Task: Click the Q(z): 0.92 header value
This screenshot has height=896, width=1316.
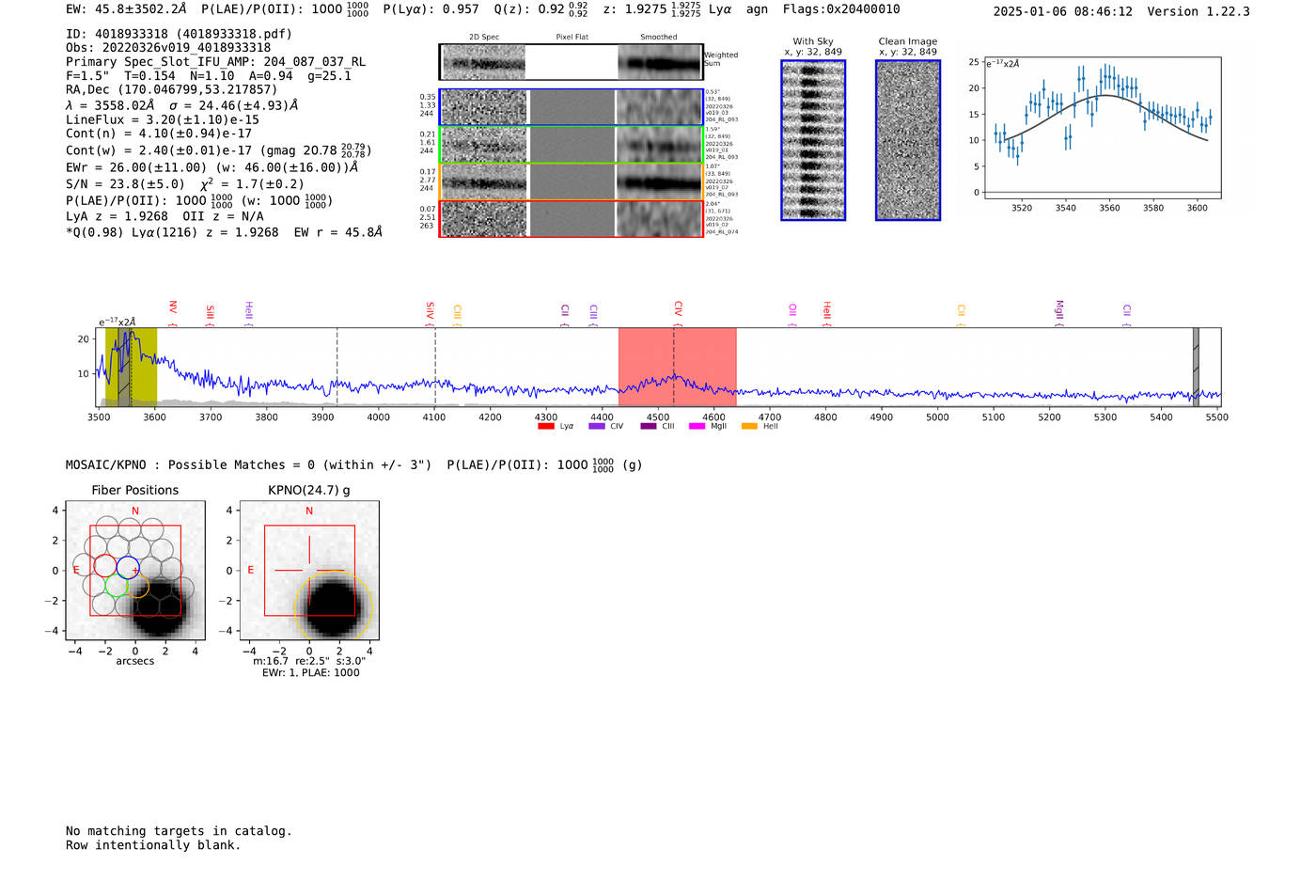Action: point(541,9)
